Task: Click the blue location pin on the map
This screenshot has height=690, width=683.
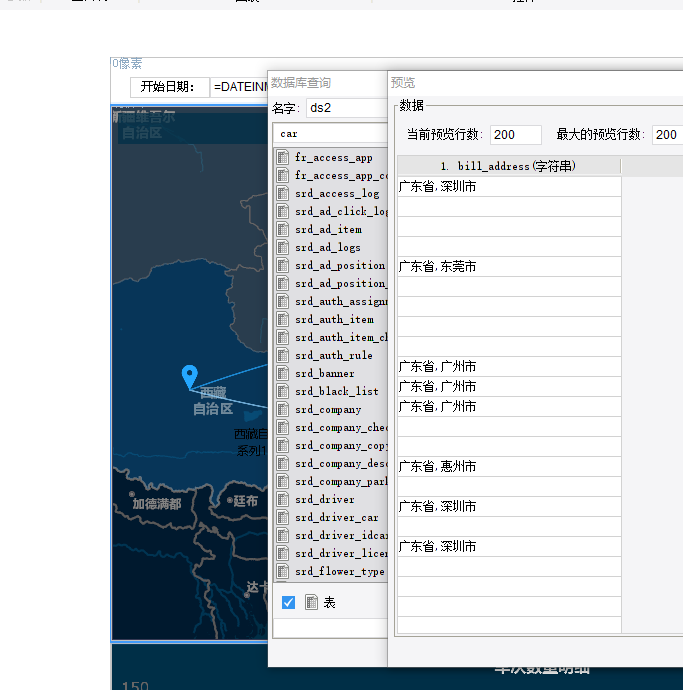Action: pyautogui.click(x=190, y=376)
